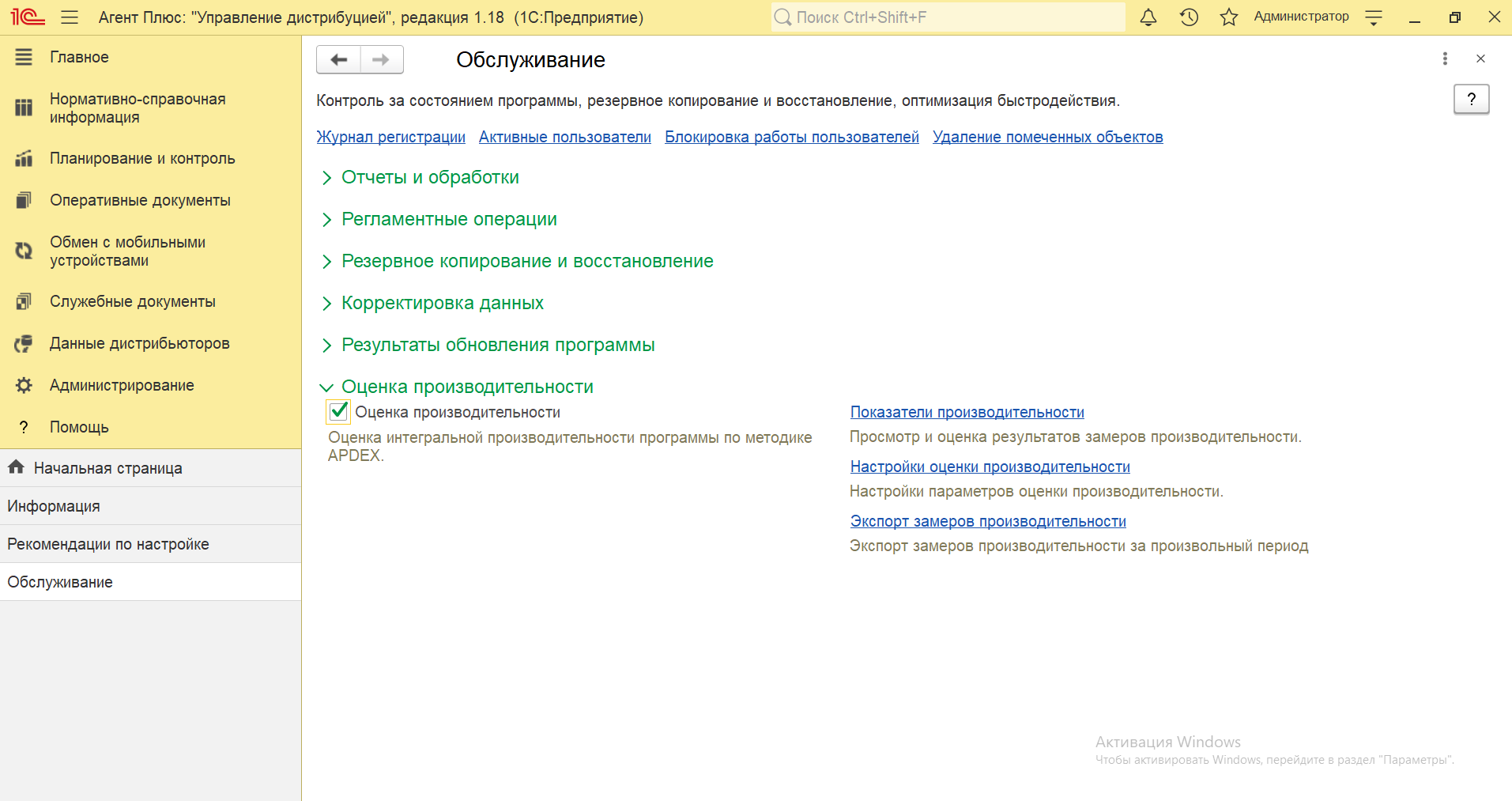Image resolution: width=1512 pixels, height=801 pixels.
Task: Expand Отчеты и обработки section
Action: coord(429,177)
